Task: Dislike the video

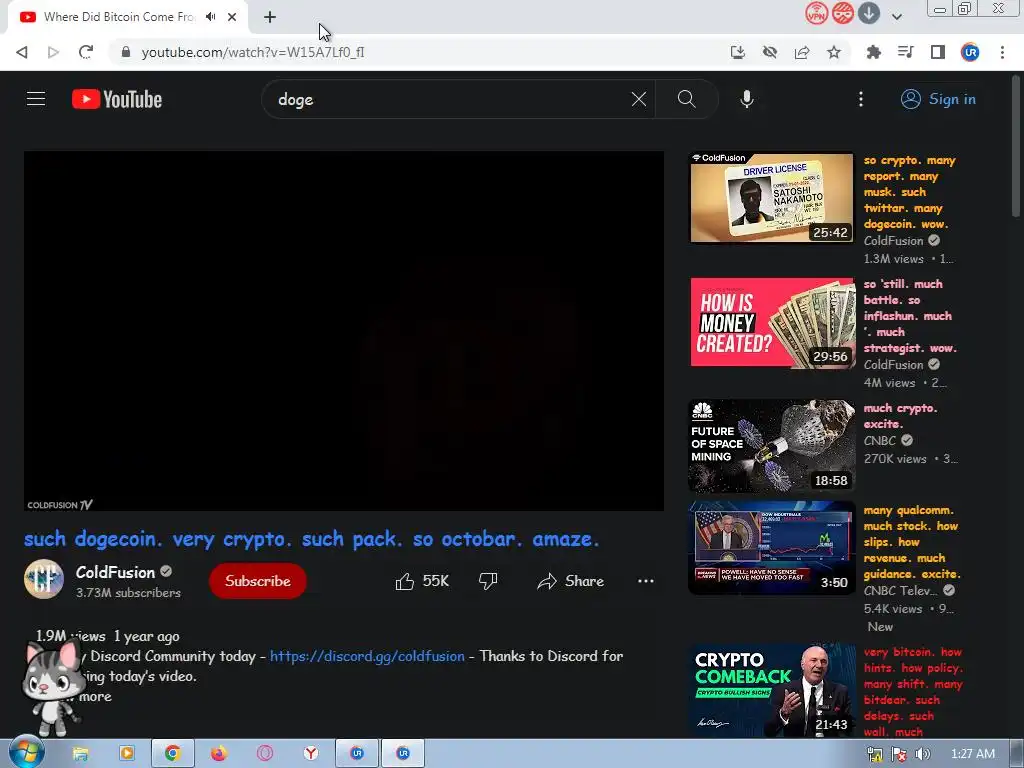Action: [x=488, y=581]
